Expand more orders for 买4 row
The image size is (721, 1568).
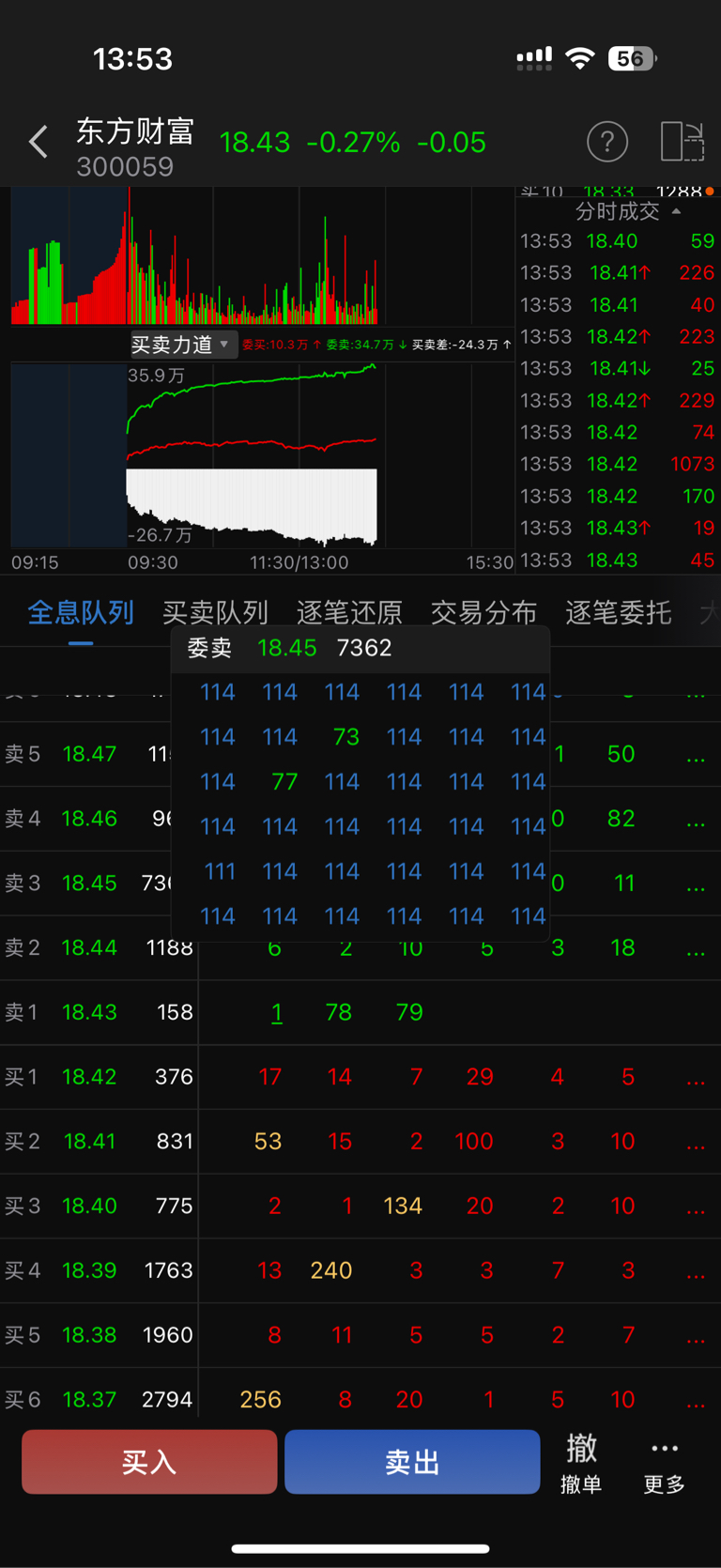[696, 1272]
